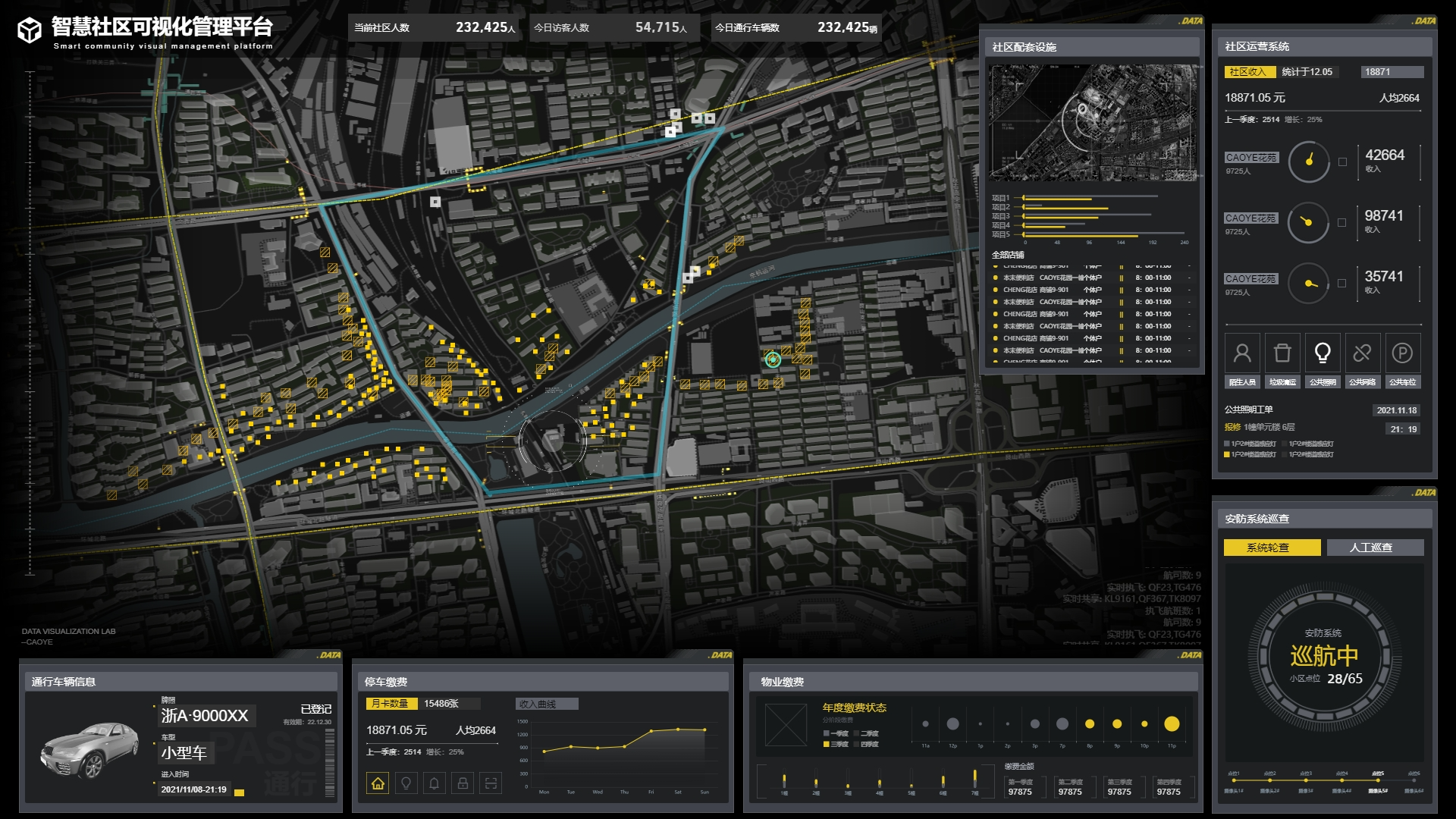Click the green circle marker on map
The width and height of the screenshot is (1456, 819).
pyautogui.click(x=773, y=360)
